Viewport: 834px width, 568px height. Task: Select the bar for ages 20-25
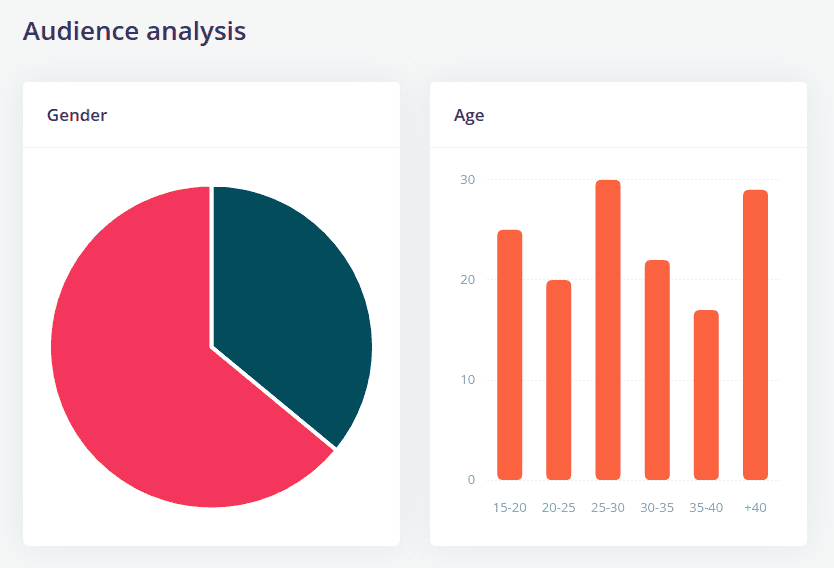pyautogui.click(x=559, y=380)
